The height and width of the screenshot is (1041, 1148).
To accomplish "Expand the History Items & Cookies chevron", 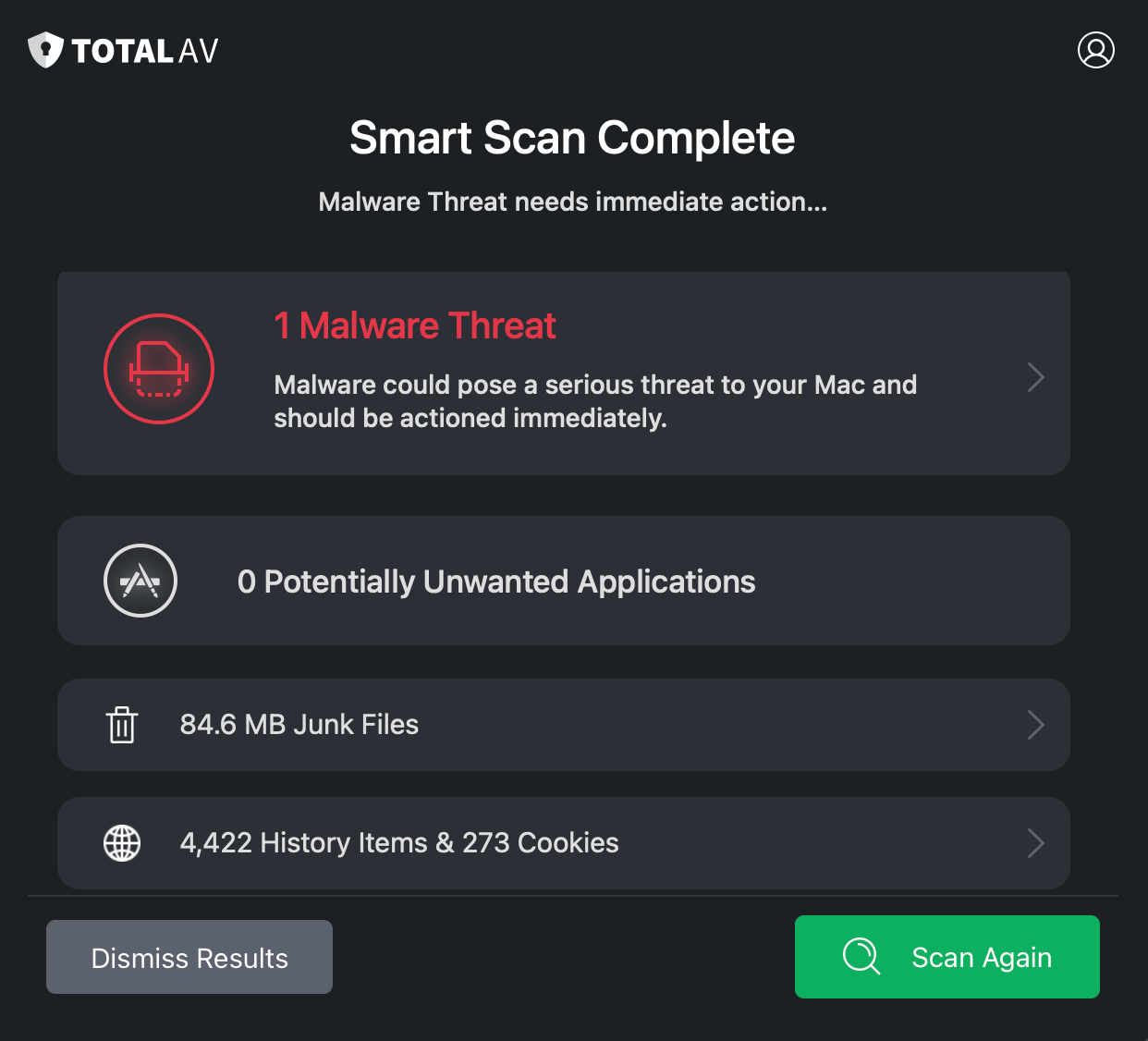I will click(1035, 843).
